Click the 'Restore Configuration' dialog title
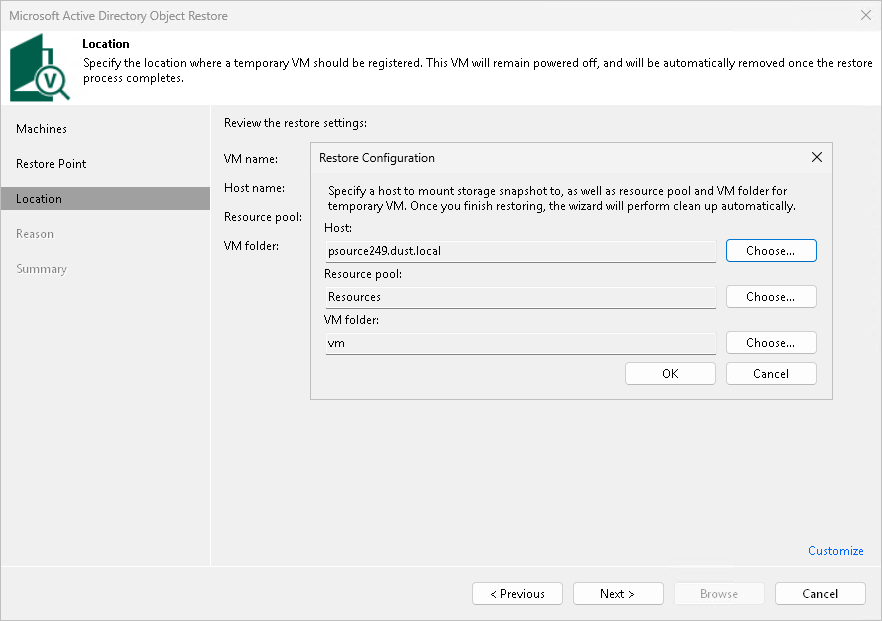This screenshot has height=621, width=882. click(x=377, y=158)
